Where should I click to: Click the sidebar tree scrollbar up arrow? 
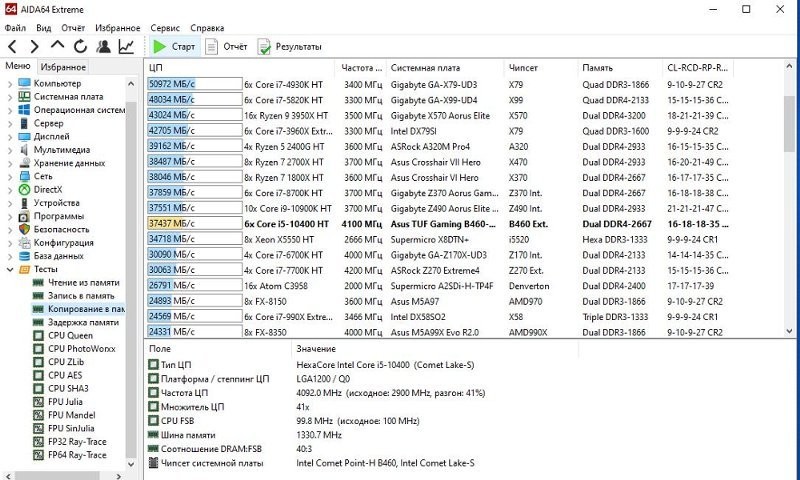[x=131, y=84]
